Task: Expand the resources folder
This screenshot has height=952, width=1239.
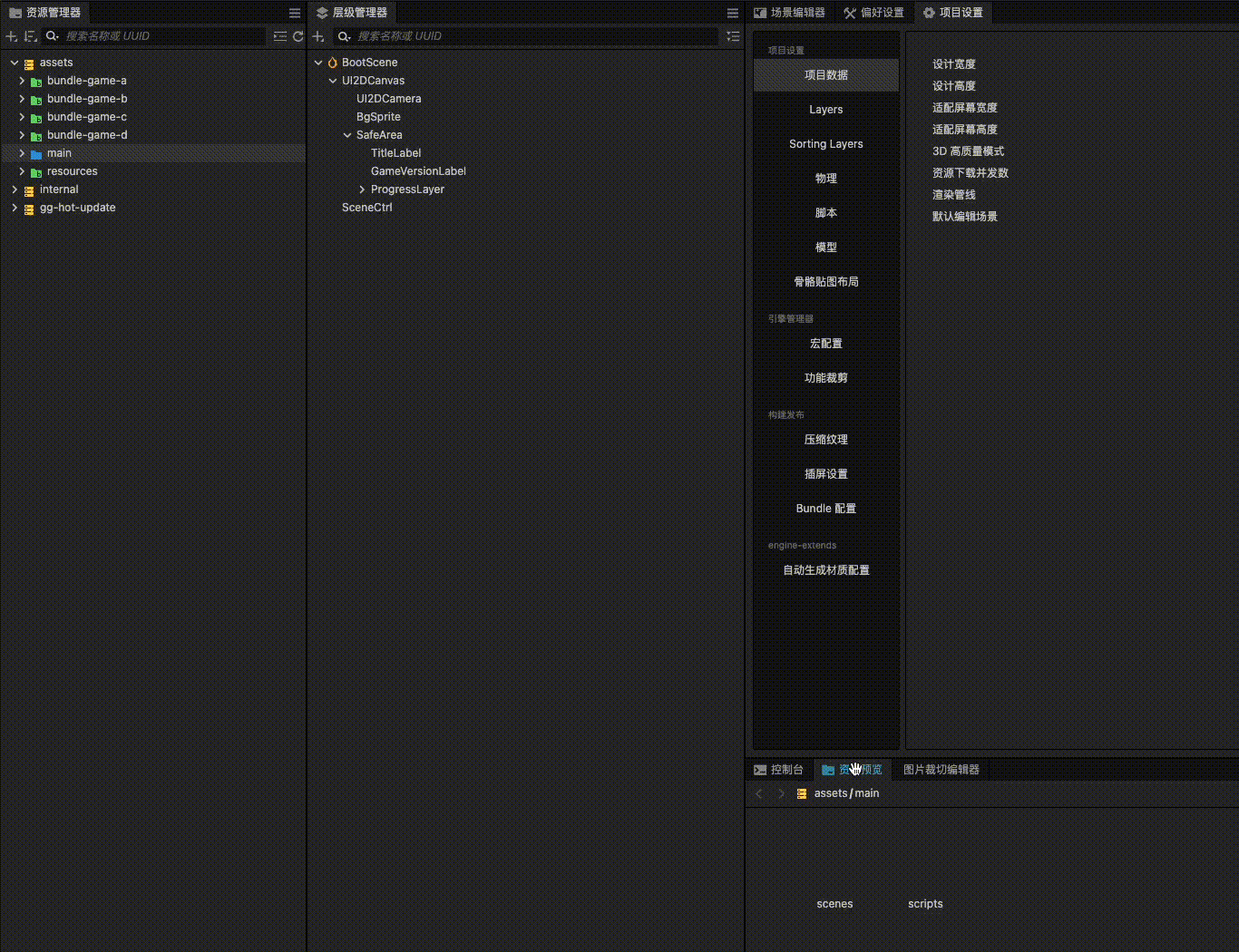Action: (x=22, y=171)
